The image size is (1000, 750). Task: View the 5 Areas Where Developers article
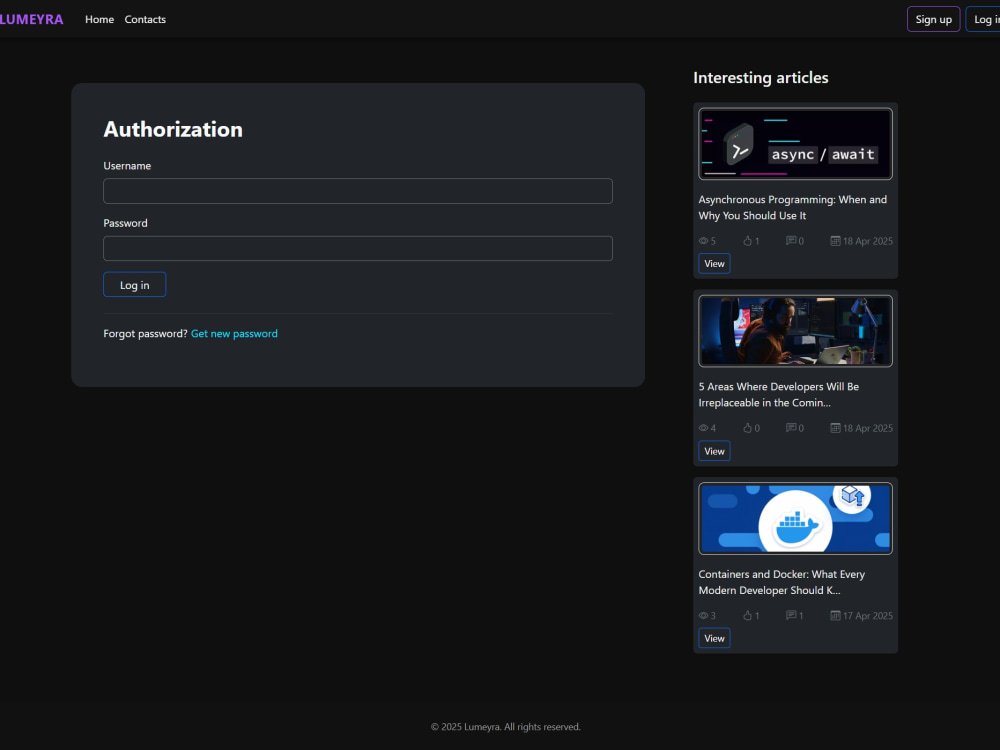click(x=714, y=451)
